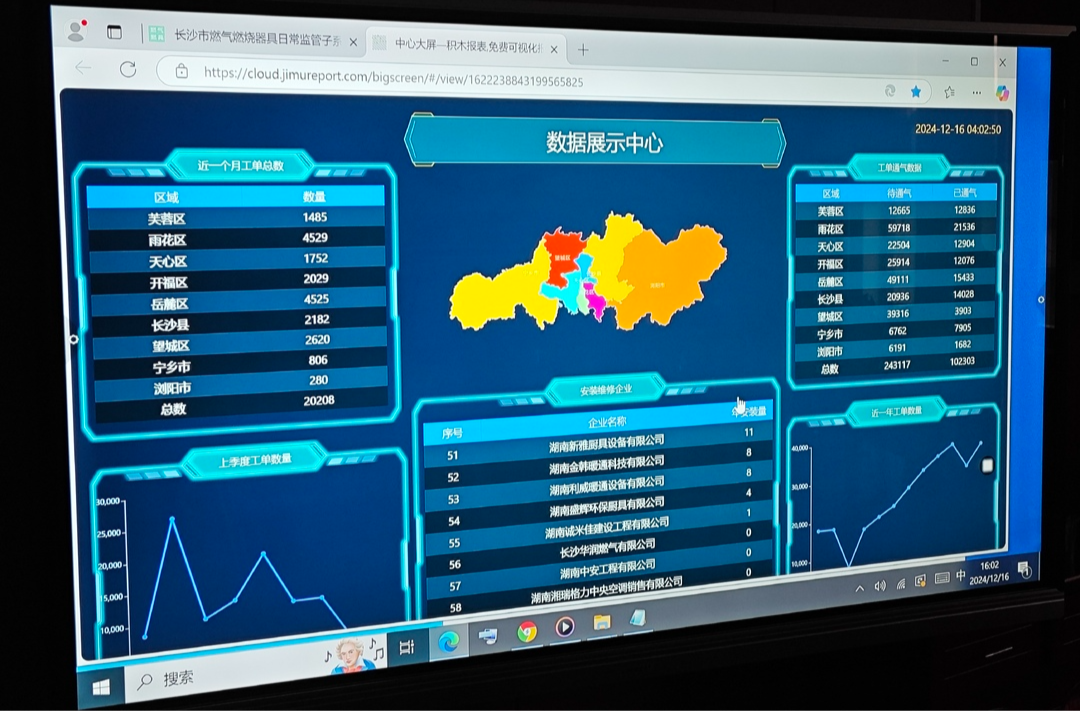Viewport: 1080px width, 711px height.
Task: Open Task View on the taskbar
Action: [407, 646]
